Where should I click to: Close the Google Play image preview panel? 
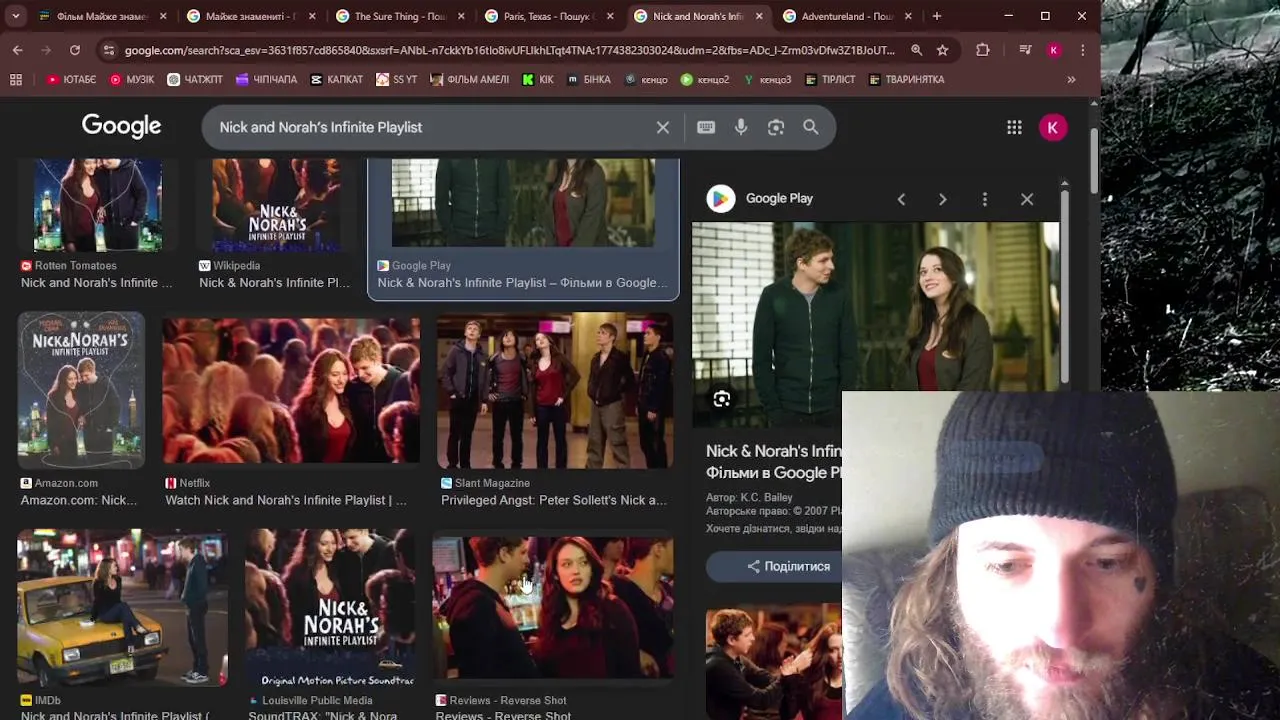[x=1027, y=199]
